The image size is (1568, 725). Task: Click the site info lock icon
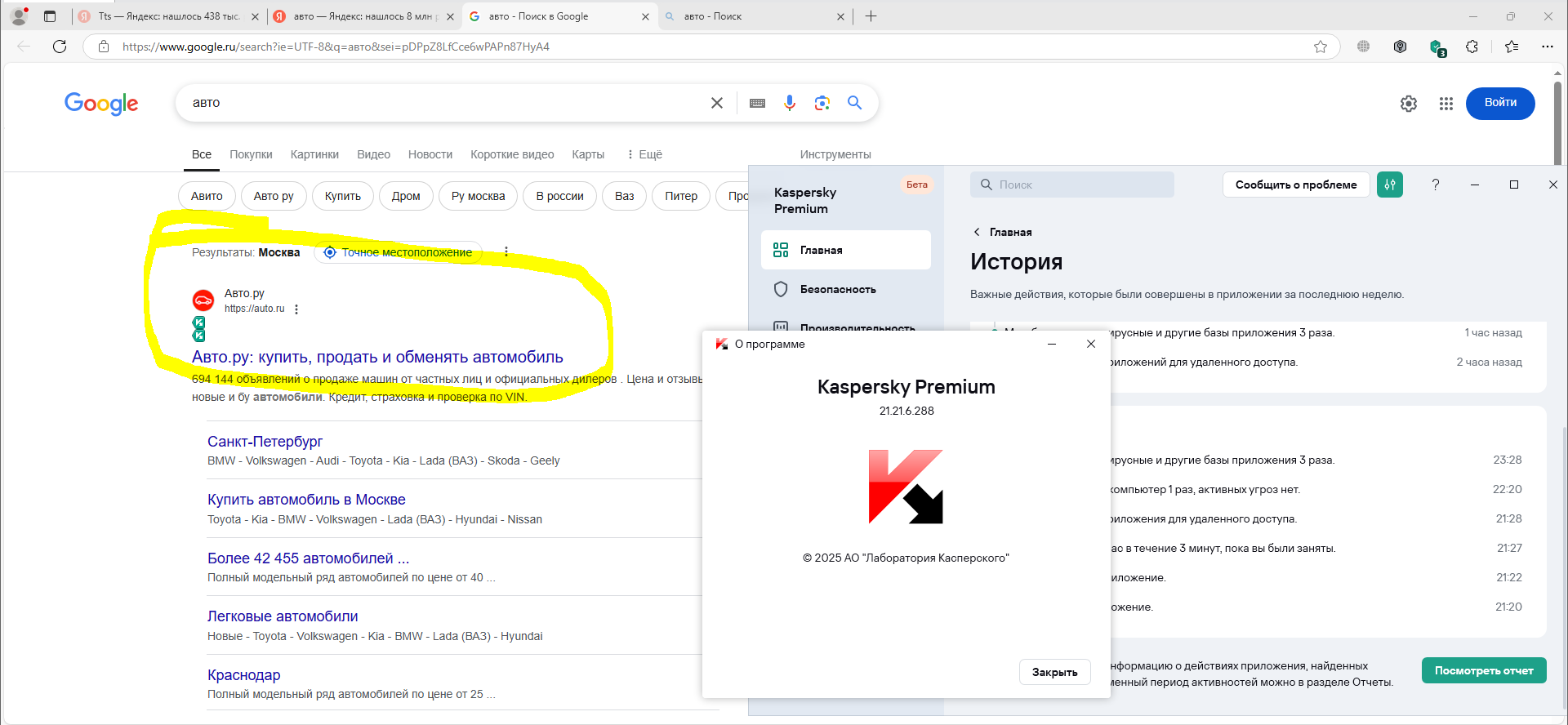104,47
